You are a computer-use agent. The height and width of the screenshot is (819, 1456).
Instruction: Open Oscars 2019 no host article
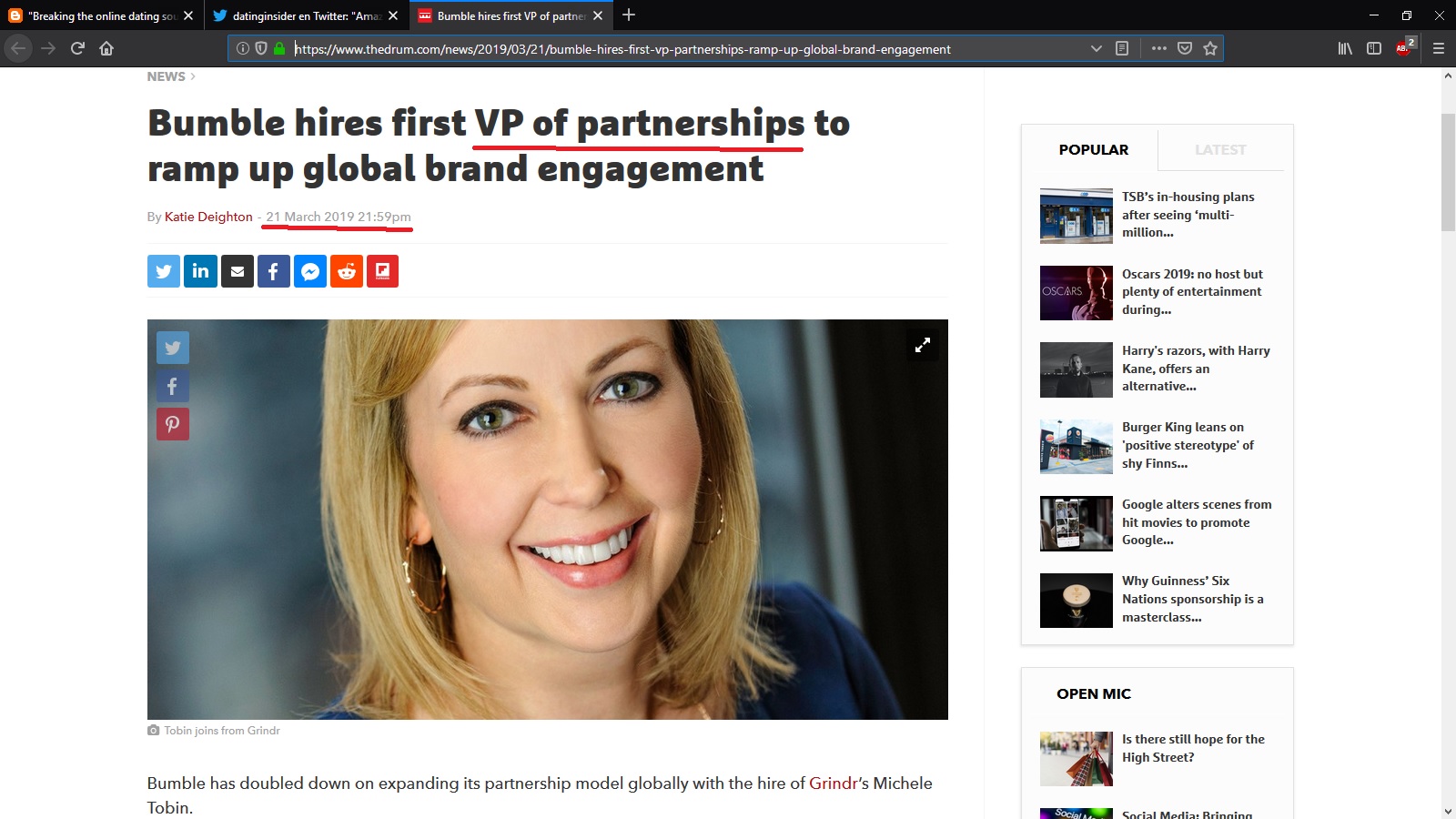(x=1192, y=291)
